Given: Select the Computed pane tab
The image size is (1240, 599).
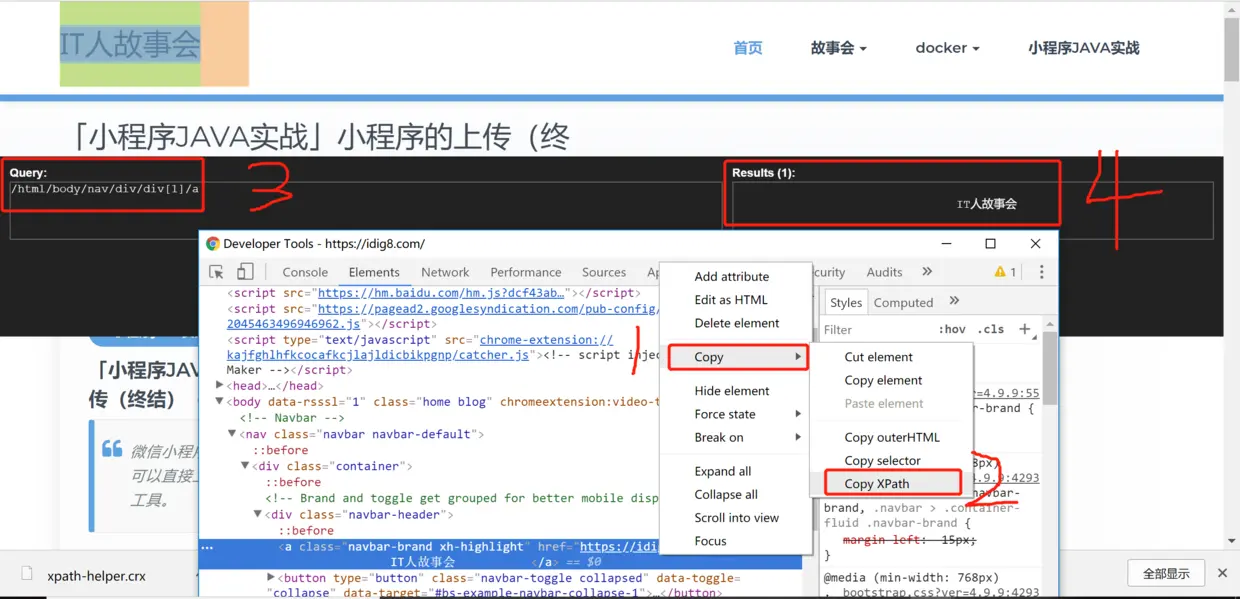Looking at the screenshot, I should pos(903,302).
